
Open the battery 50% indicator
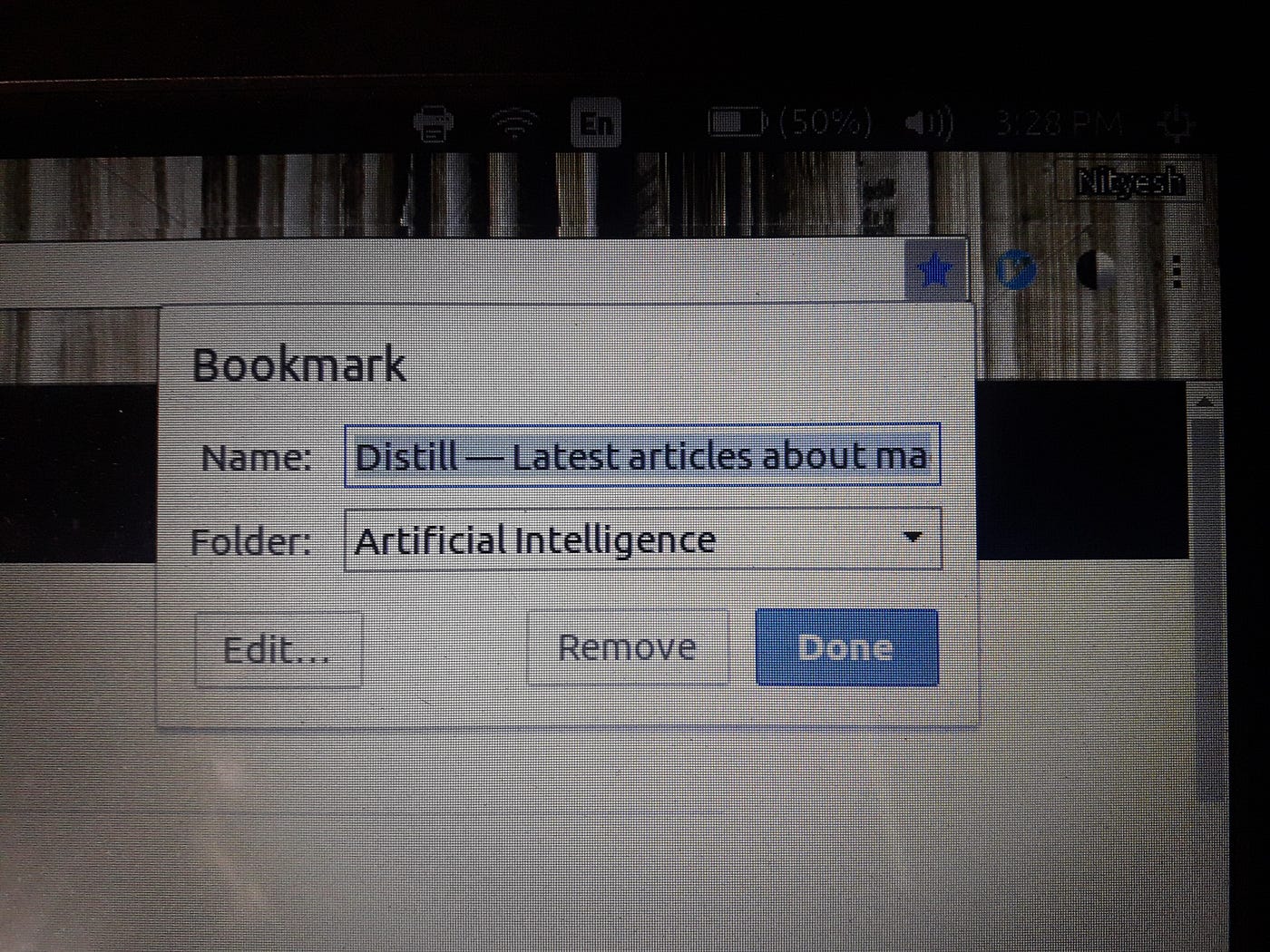pos(789,122)
